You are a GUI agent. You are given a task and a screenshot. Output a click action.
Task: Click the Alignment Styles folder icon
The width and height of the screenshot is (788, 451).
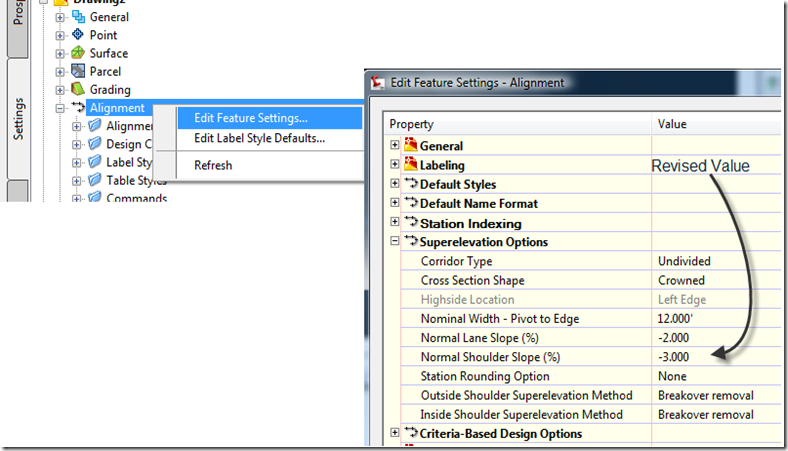point(94,126)
